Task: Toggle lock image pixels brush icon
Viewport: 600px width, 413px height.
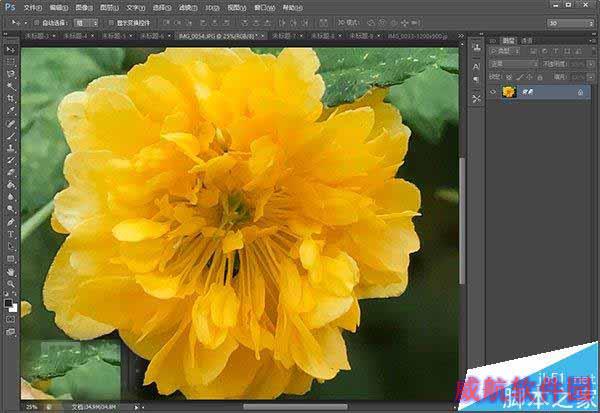Action: coord(520,77)
